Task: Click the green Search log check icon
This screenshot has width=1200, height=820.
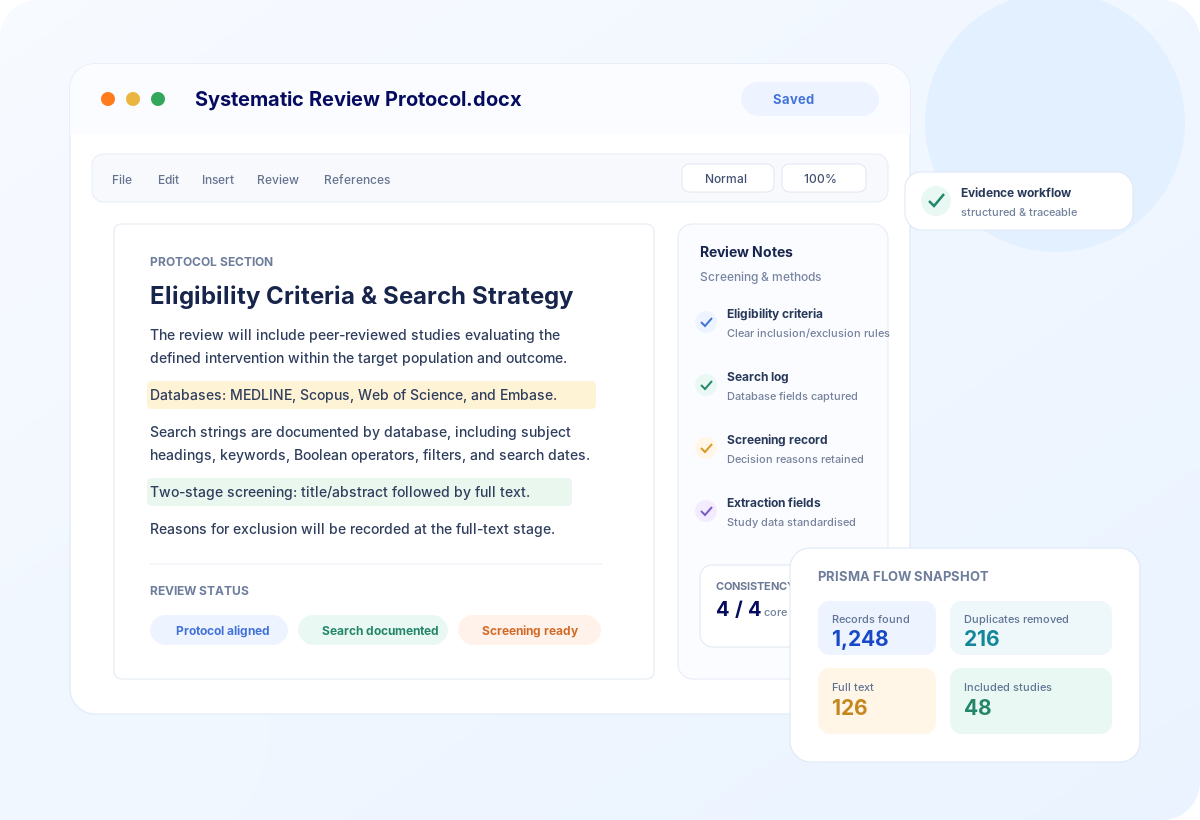Action: click(x=706, y=385)
